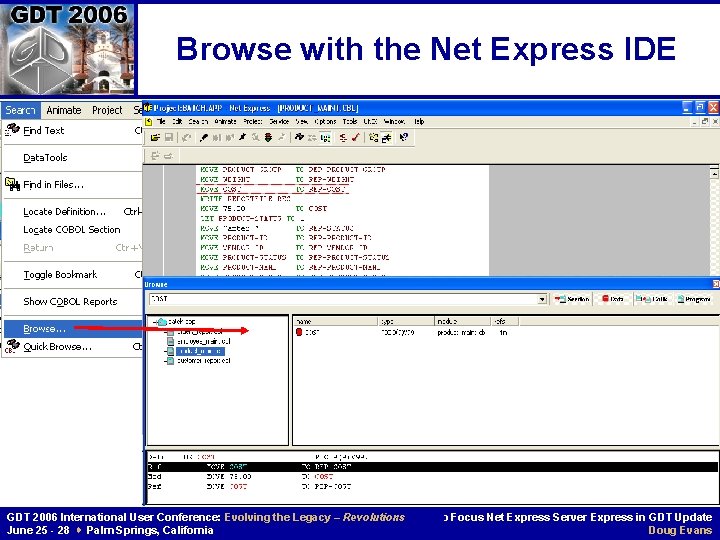The image size is (720, 540).
Task: Open the COST search combo dropdown arrow
Action: pos(542,299)
